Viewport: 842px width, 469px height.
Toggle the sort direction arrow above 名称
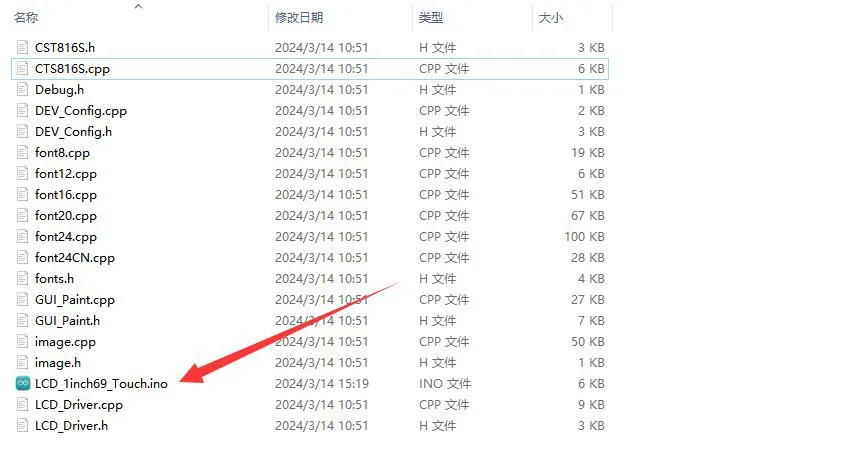click(139, 6)
